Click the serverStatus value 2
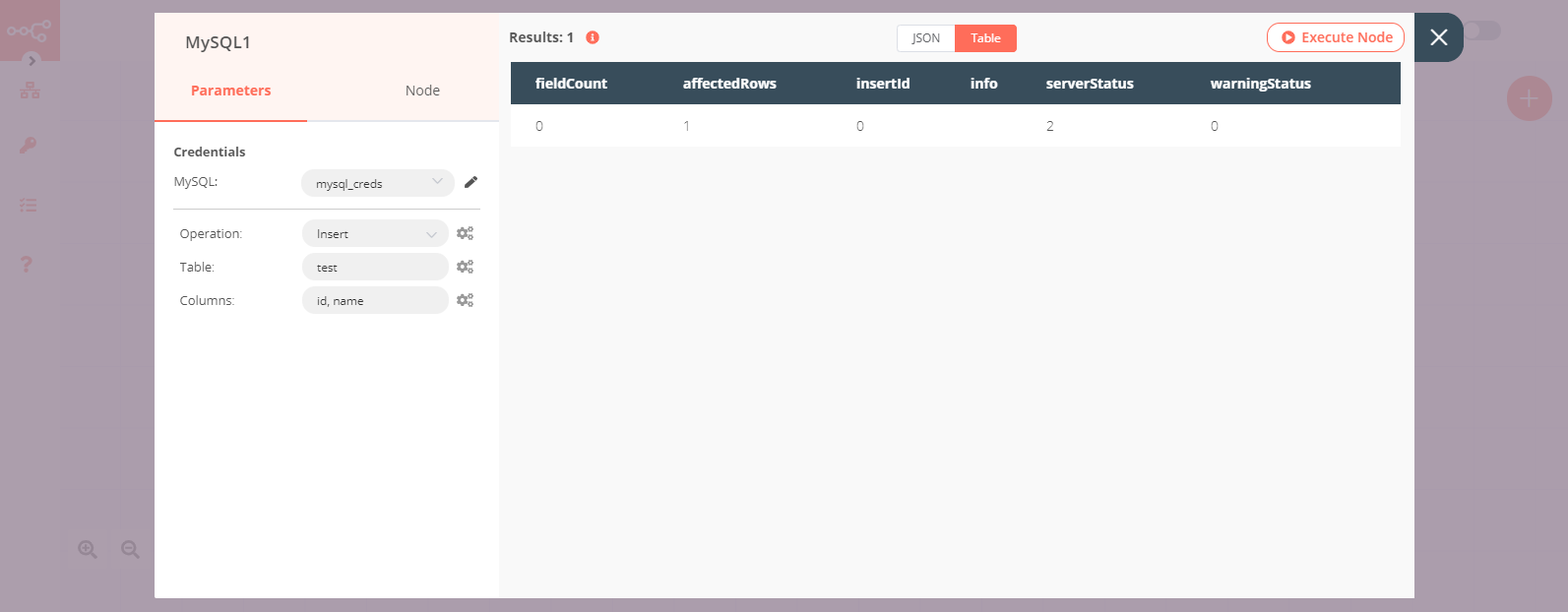Image resolution: width=1568 pixels, height=612 pixels. (x=1050, y=126)
